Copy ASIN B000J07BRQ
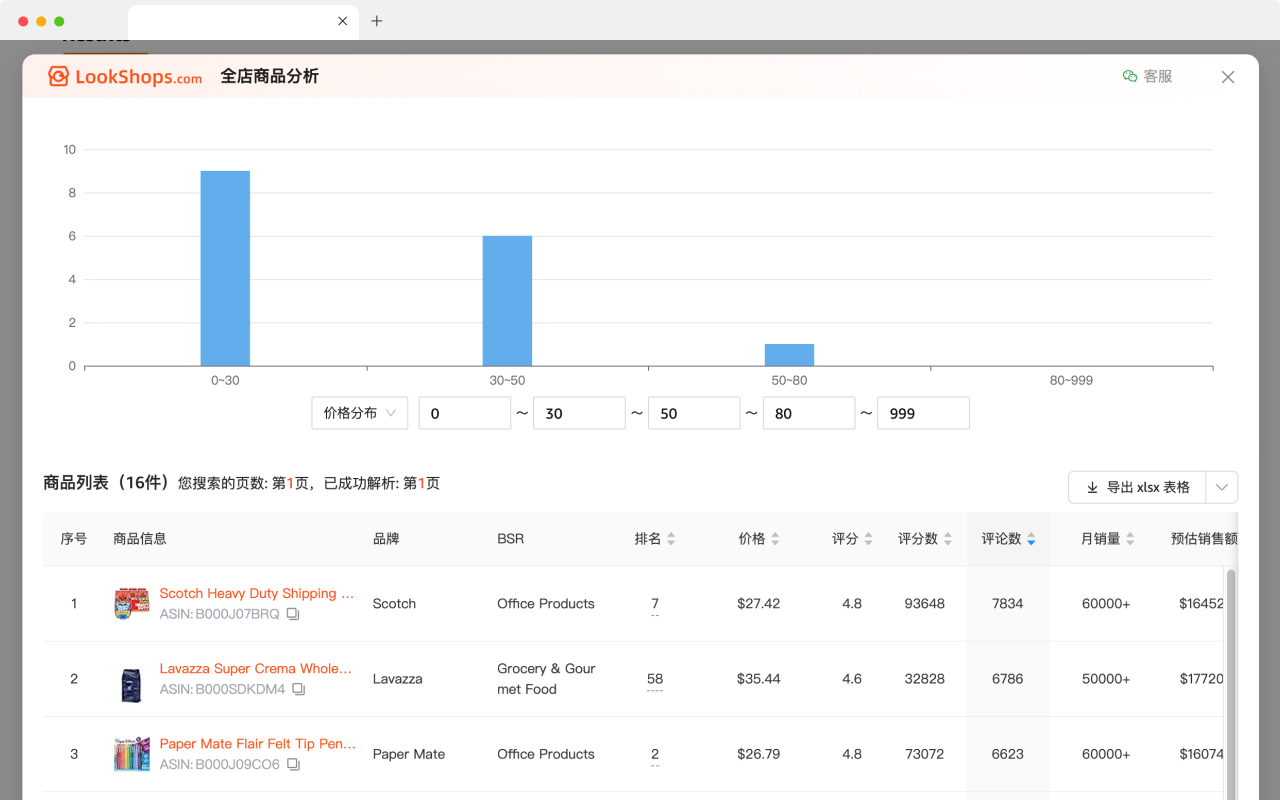The height and width of the screenshot is (800, 1280). [x=293, y=614]
